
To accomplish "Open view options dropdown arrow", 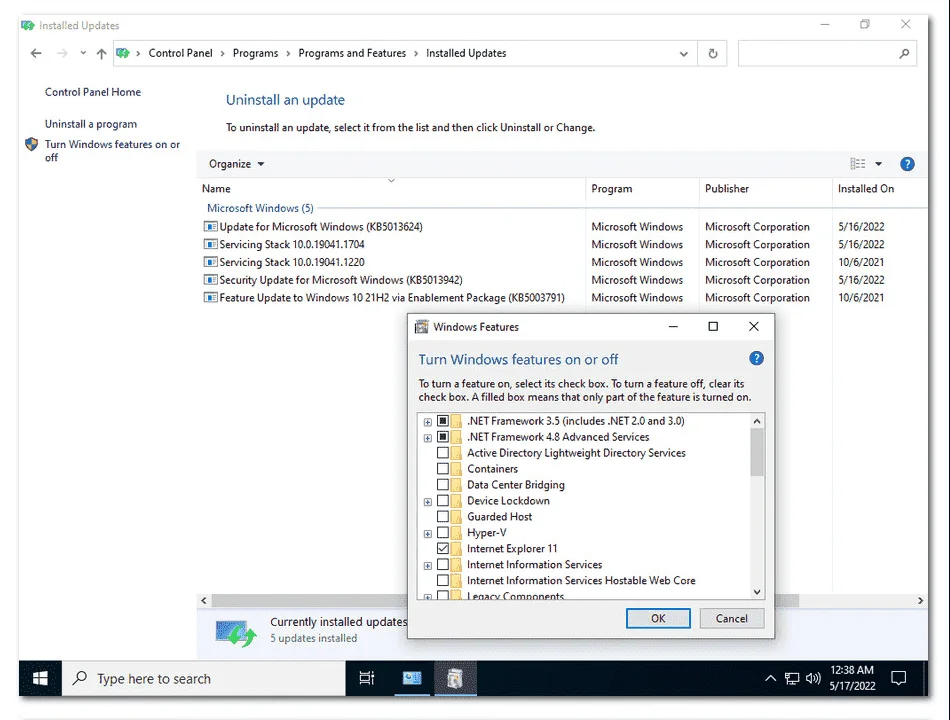I will click(879, 164).
